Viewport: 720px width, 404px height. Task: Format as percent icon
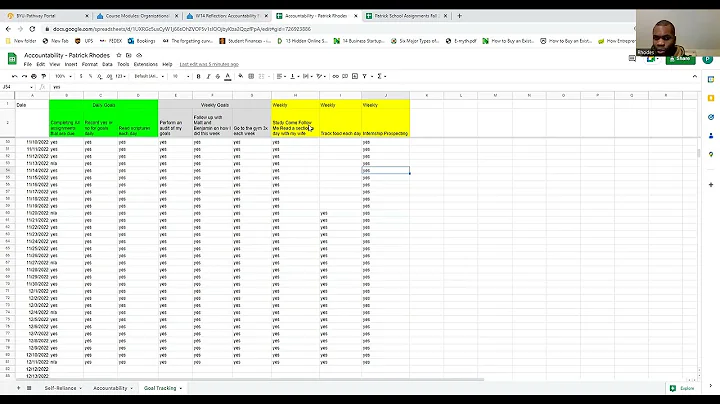90,76
